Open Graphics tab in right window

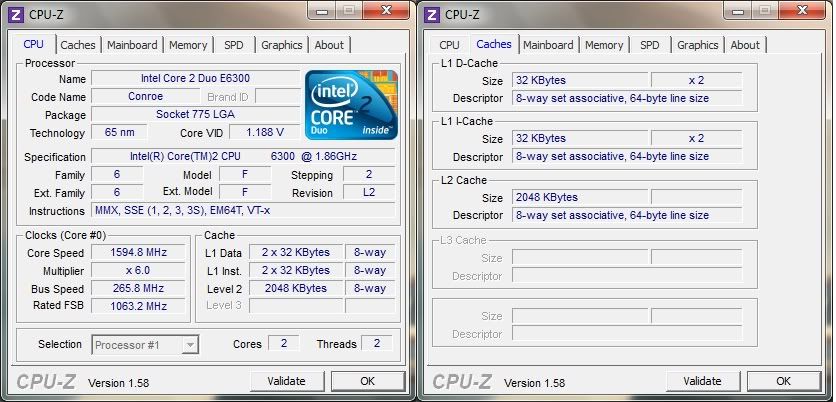[697, 45]
